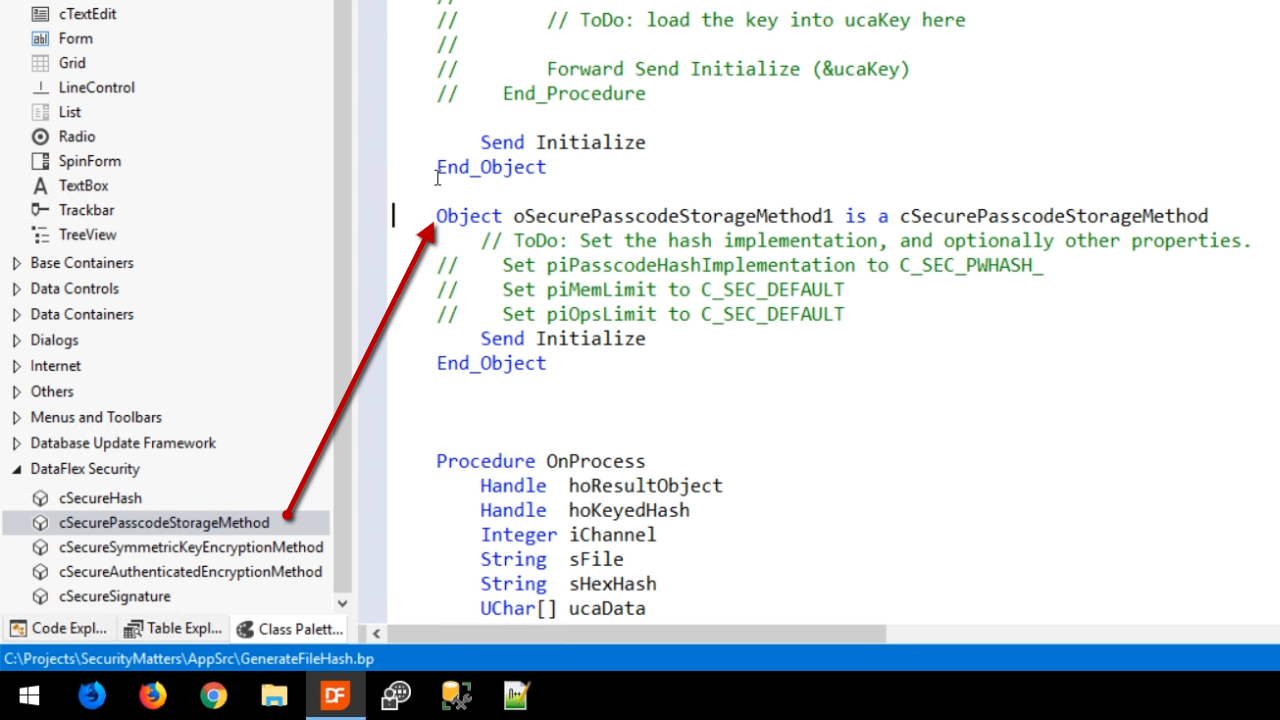Select the Trackbar control icon
Viewport: 1280px width, 720px height.
click(x=40, y=210)
